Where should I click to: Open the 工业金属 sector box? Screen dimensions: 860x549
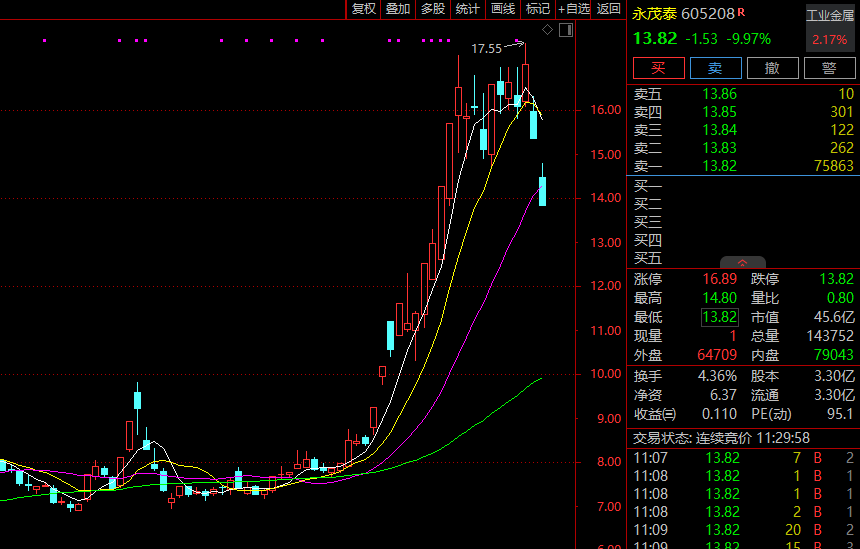point(830,28)
